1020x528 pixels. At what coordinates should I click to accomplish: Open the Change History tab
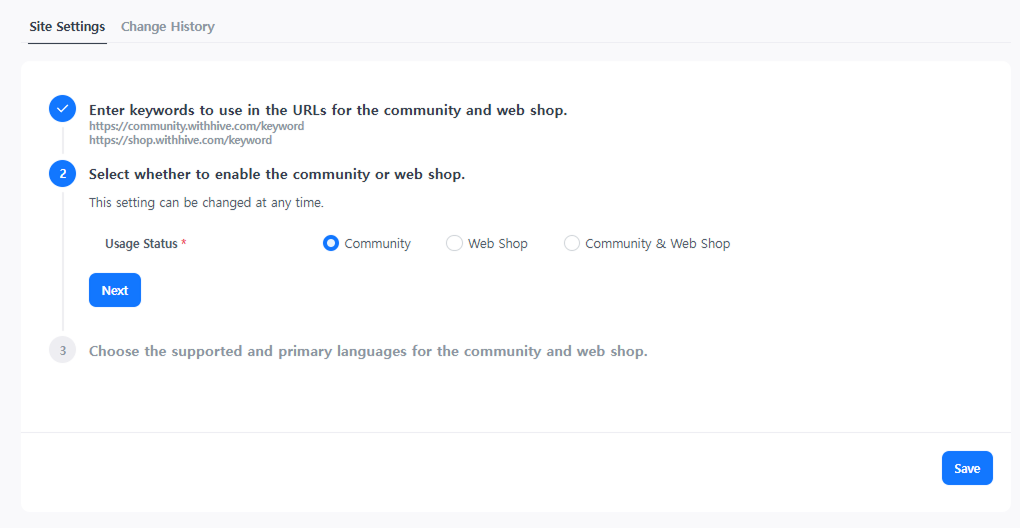click(168, 27)
